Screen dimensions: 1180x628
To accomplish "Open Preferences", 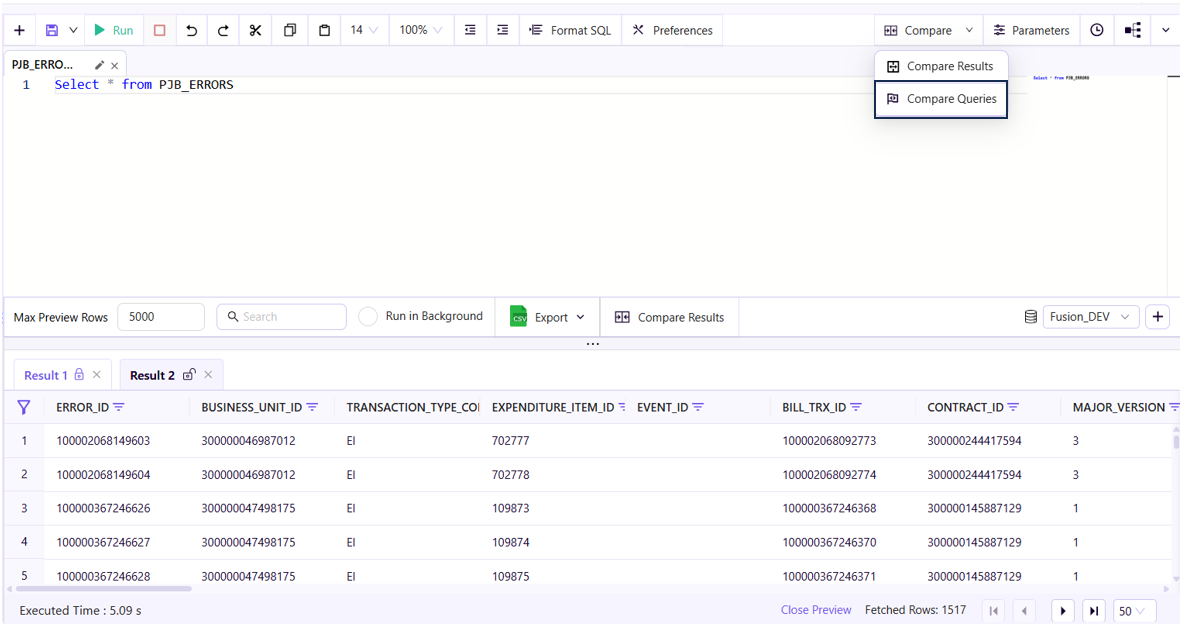I will (x=672, y=30).
